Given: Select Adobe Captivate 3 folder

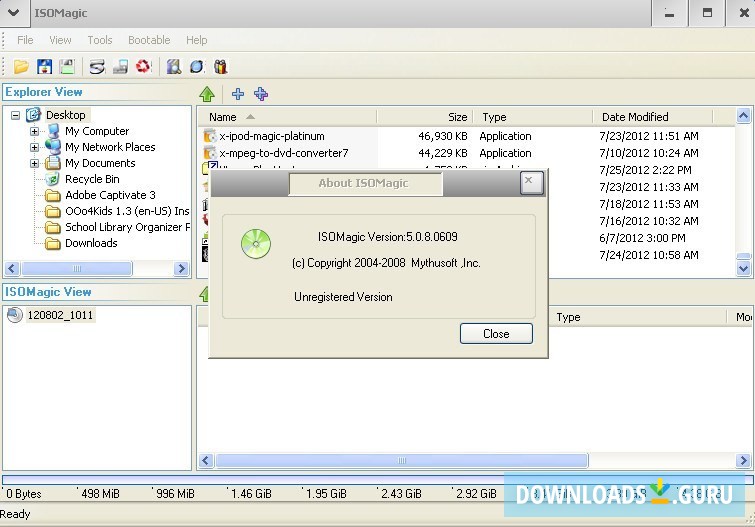Looking at the screenshot, I should click(x=110, y=195).
